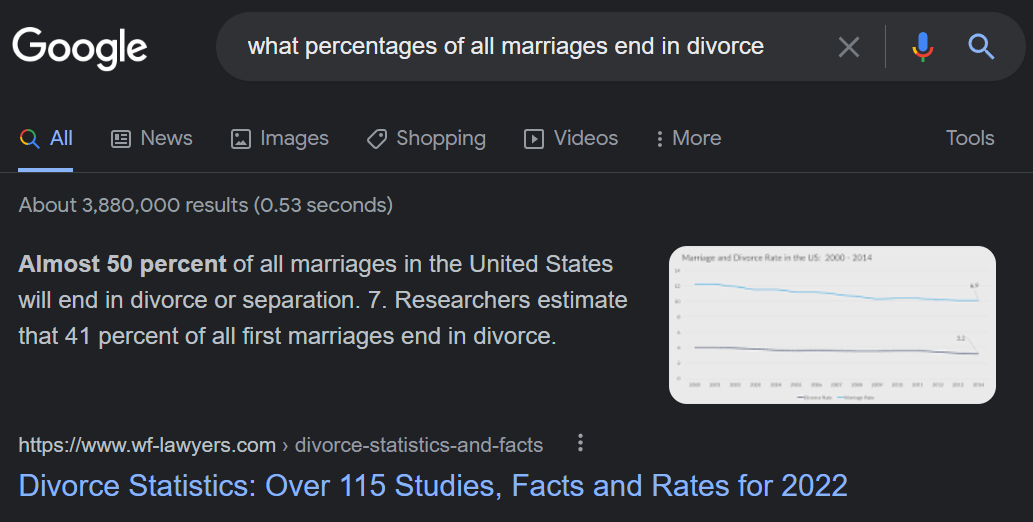Click the snippet sentence about 41 percent first marriages
Screen dimensions: 1033x522
(x=285, y=336)
